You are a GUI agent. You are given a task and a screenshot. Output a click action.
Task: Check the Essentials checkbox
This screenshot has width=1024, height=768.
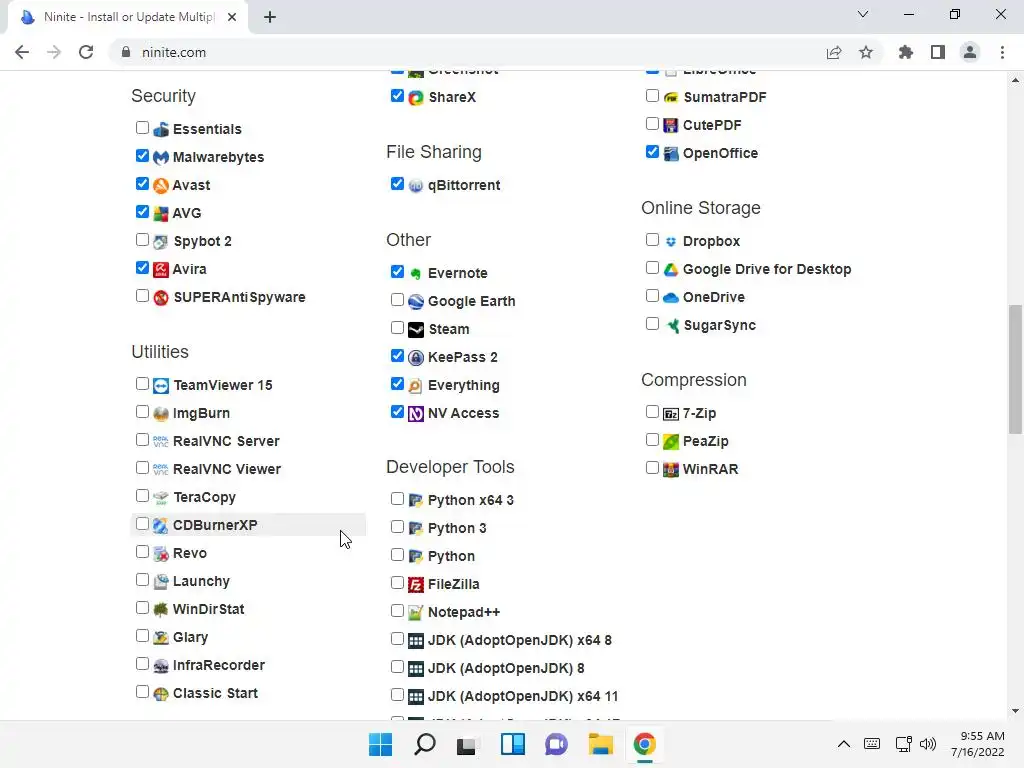[x=142, y=127]
